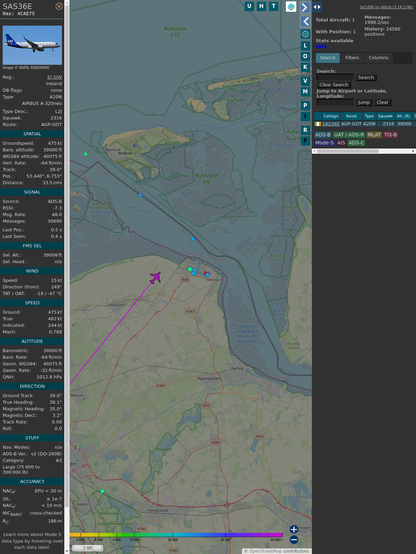Click the Jump to Airport input field
The image size is (416, 554).
(335, 102)
